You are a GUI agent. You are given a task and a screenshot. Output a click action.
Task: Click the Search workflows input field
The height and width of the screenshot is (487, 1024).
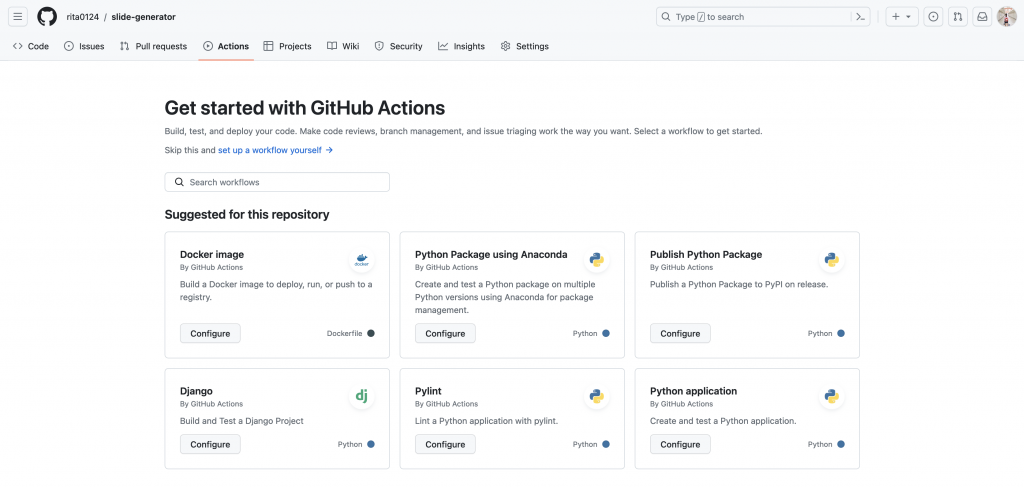277,182
